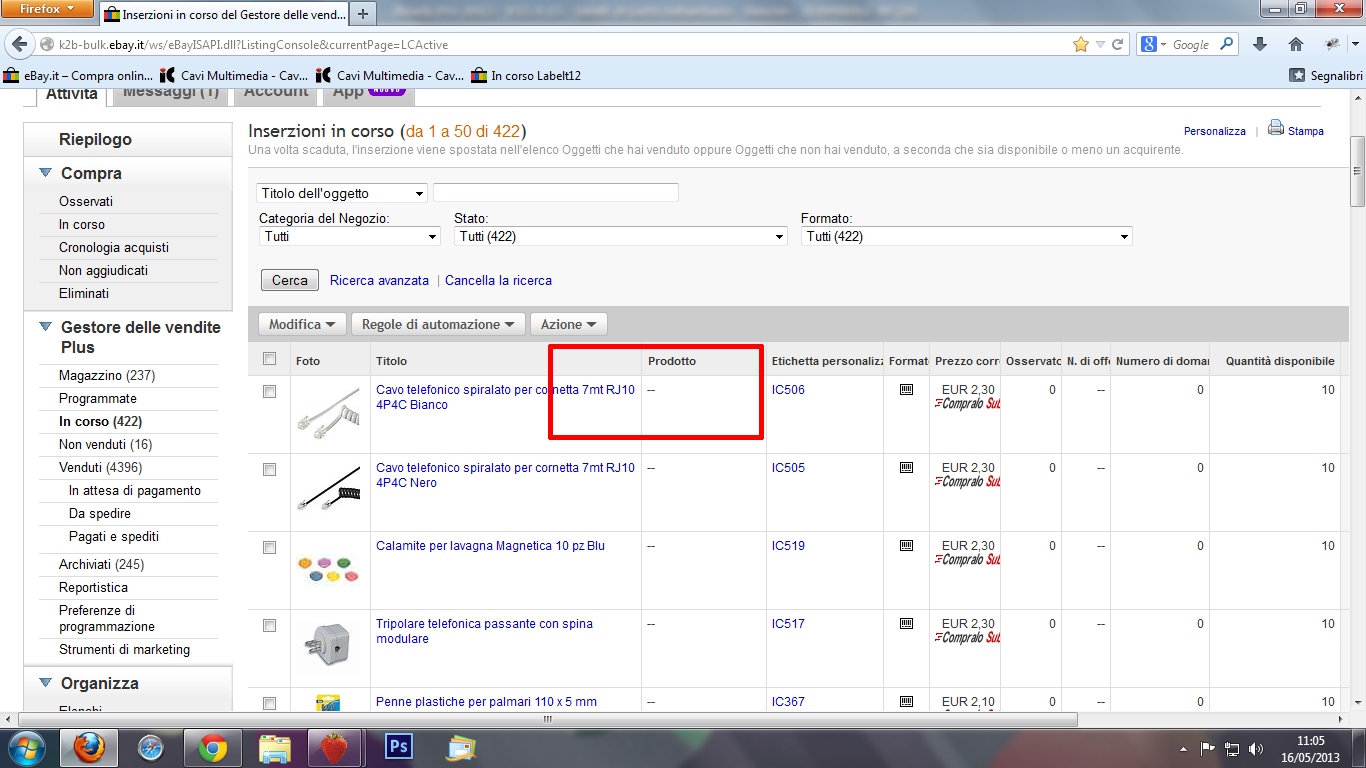1366x768 pixels.
Task: Open Firefox from the taskbar
Action: coord(89,748)
